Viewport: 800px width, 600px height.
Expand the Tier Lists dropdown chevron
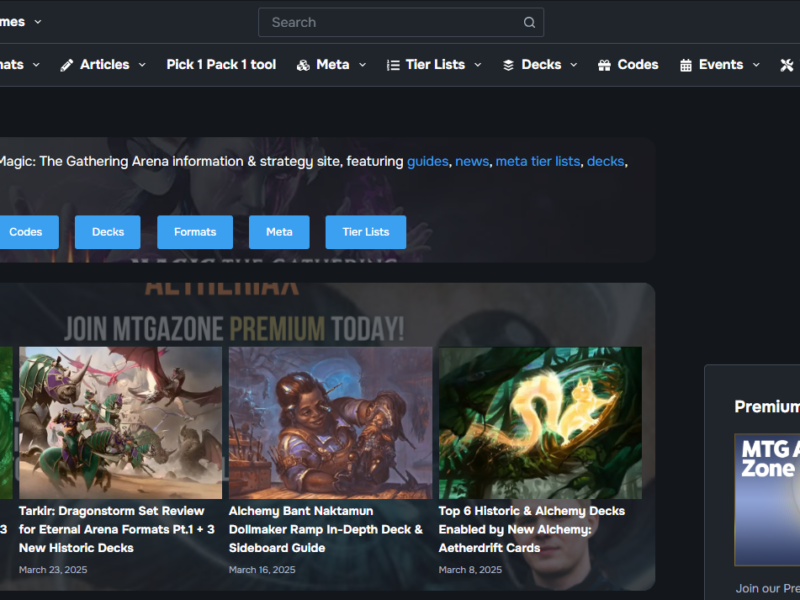click(478, 65)
